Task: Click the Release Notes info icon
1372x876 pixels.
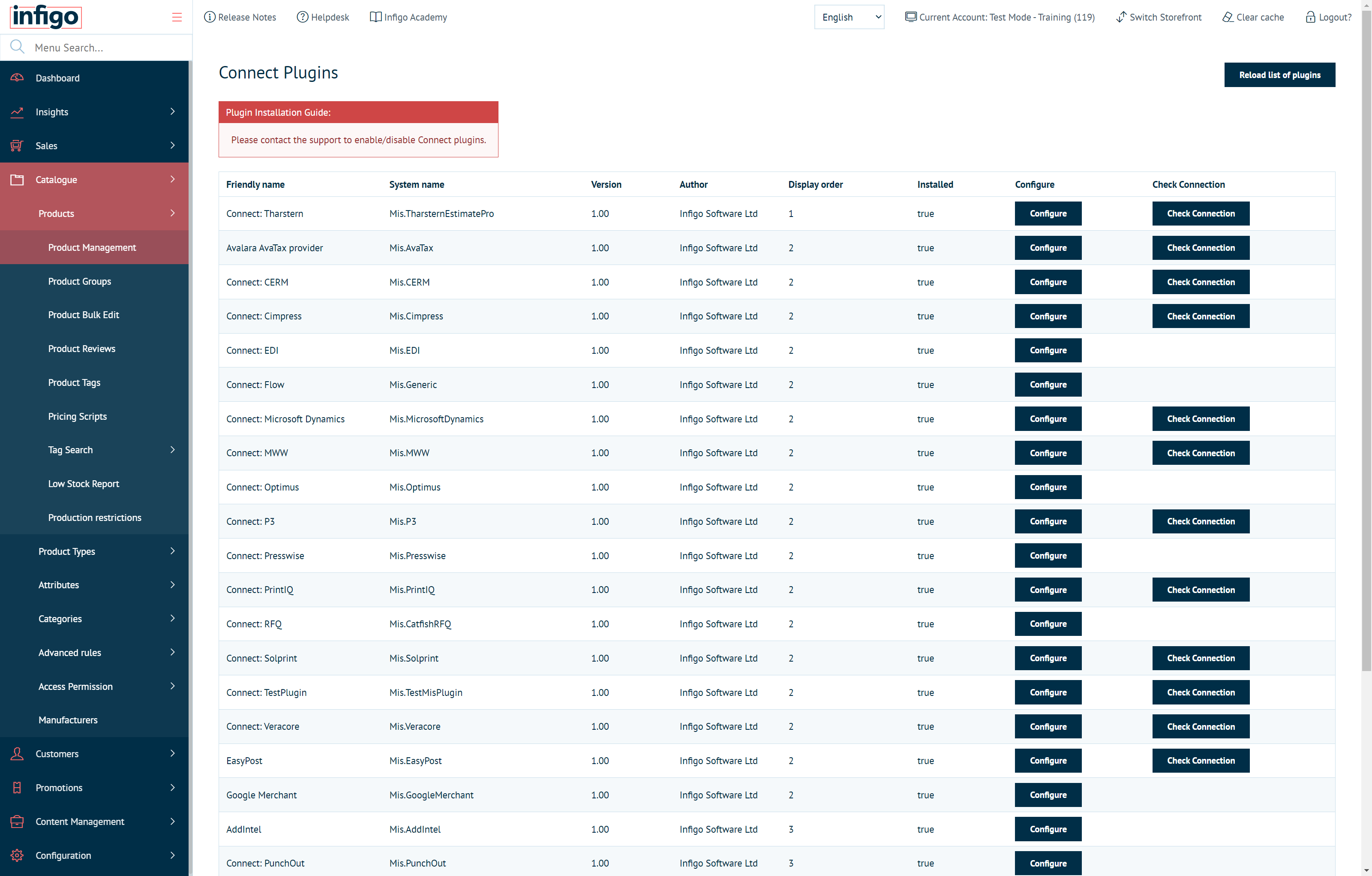Action: click(x=210, y=17)
